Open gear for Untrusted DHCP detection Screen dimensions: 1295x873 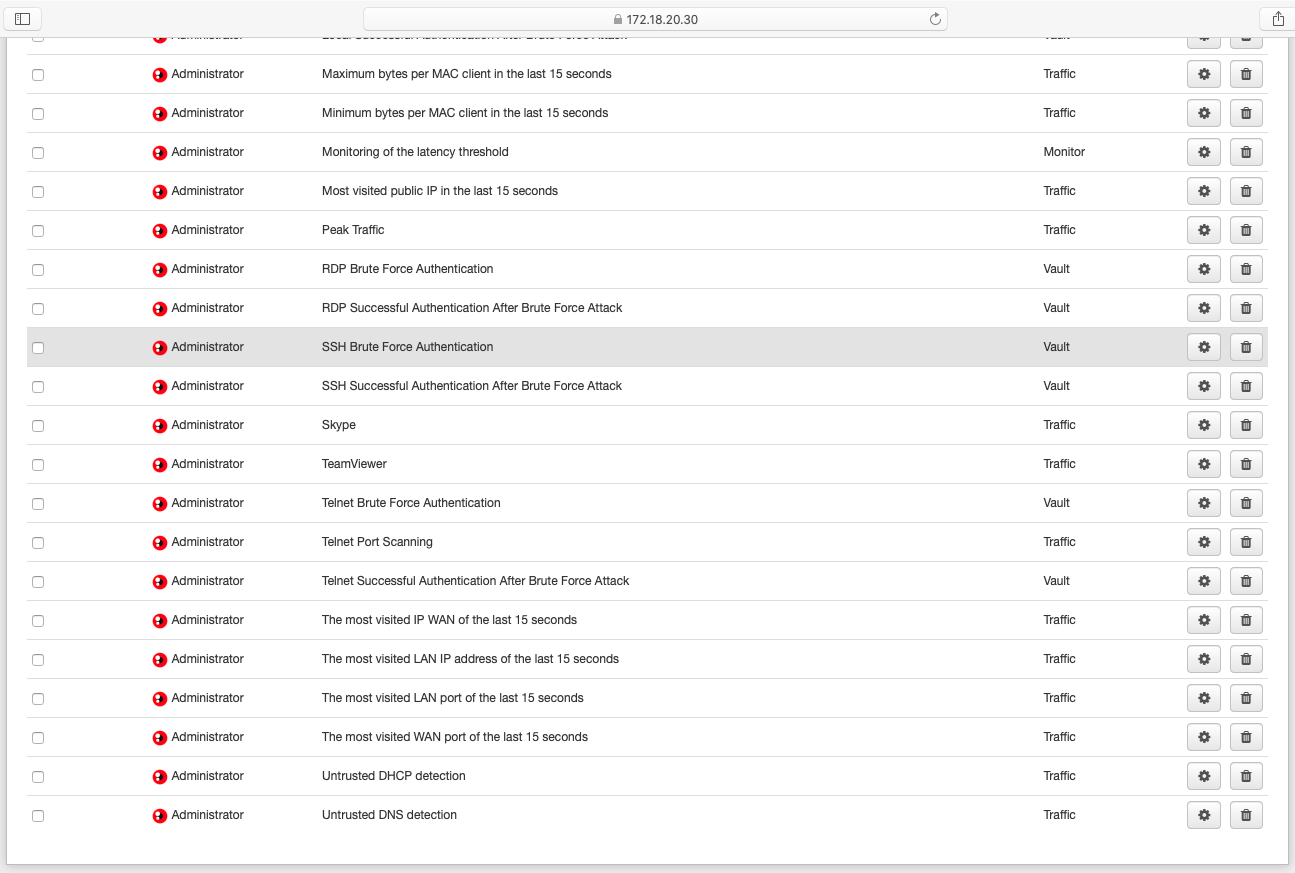1204,776
